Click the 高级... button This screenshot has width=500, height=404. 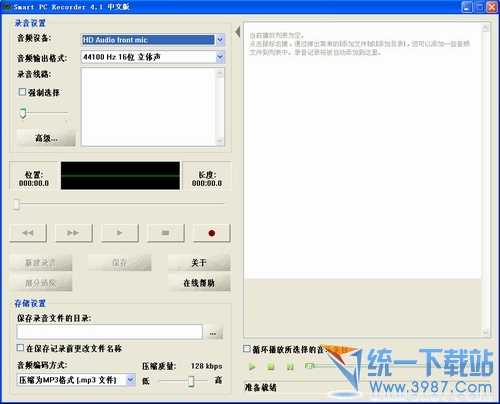(x=46, y=138)
